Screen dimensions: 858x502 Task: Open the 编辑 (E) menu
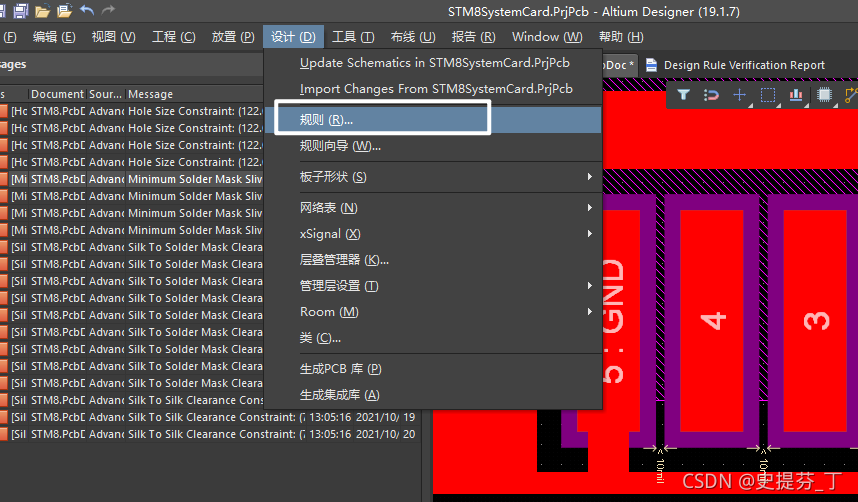click(54, 37)
